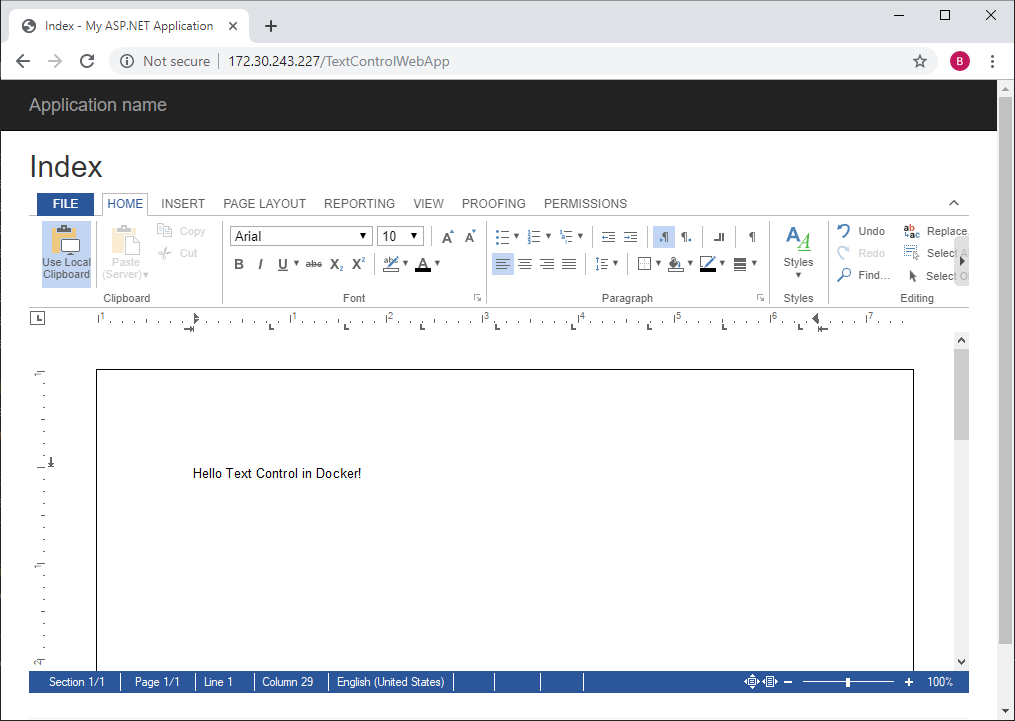1015x721 pixels.
Task: Click Replace in Editing group
Action: coord(935,231)
